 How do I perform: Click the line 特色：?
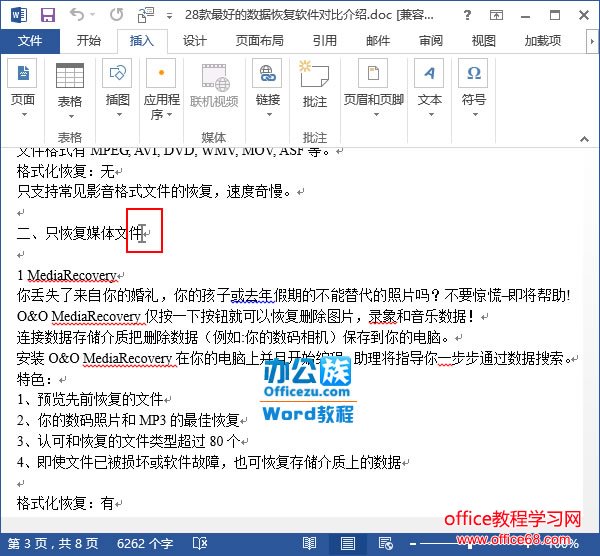pyautogui.click(x=34, y=379)
